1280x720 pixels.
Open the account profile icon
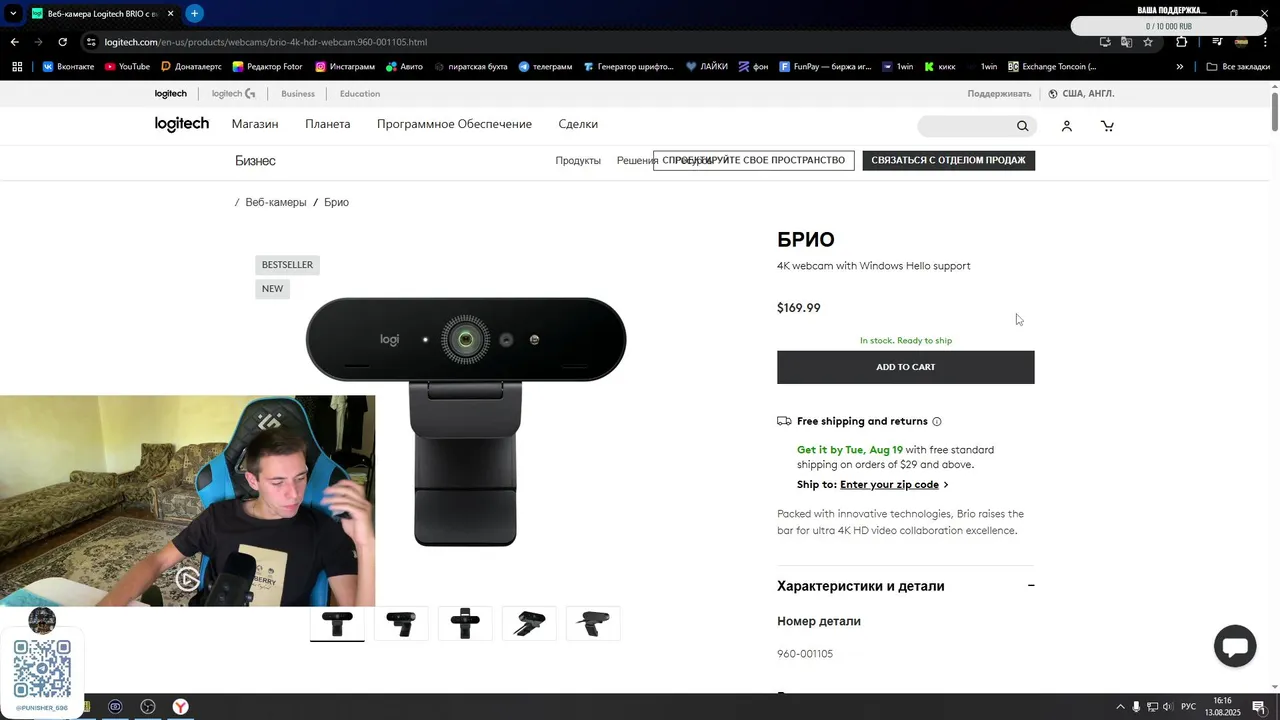pyautogui.click(x=1067, y=126)
